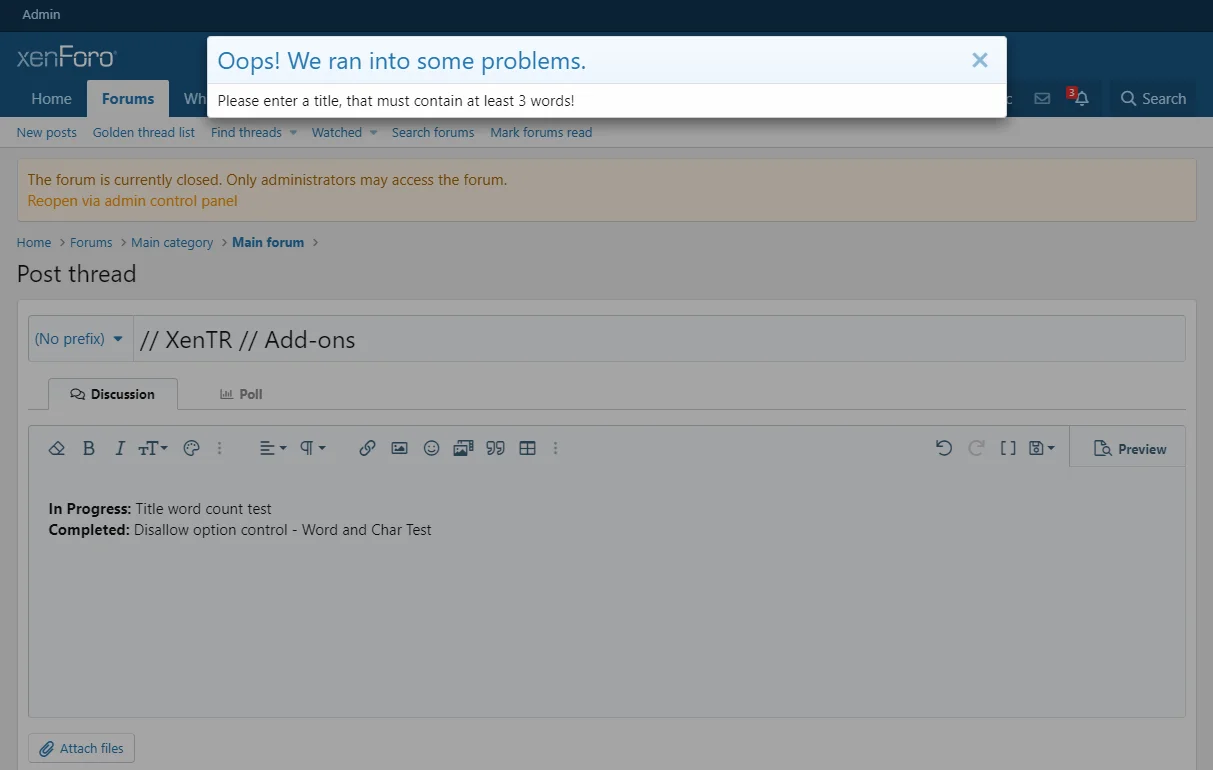Click the insert table icon
Image resolution: width=1213 pixels, height=770 pixels.
click(x=528, y=448)
